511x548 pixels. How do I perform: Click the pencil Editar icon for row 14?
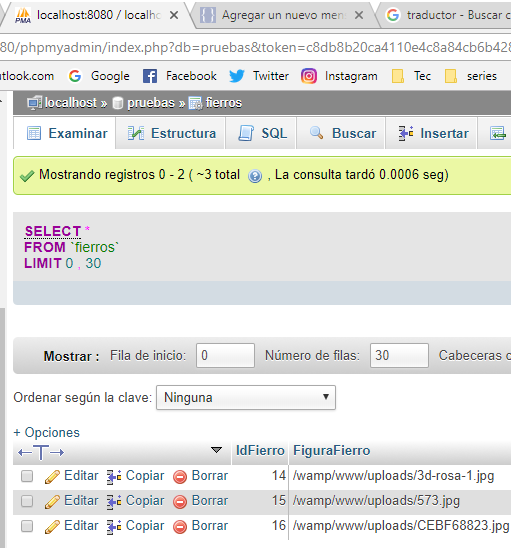pos(52,477)
